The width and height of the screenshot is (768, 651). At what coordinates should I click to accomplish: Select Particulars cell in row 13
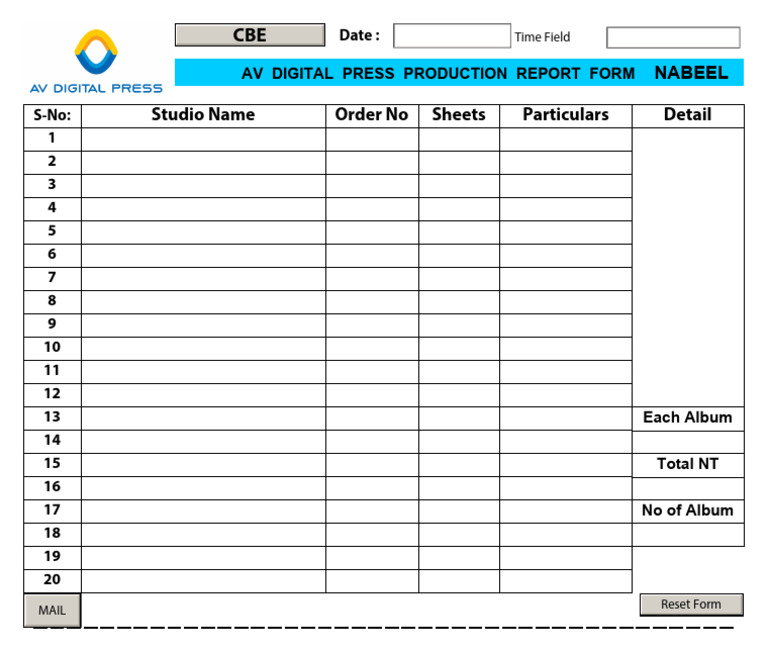coord(566,419)
